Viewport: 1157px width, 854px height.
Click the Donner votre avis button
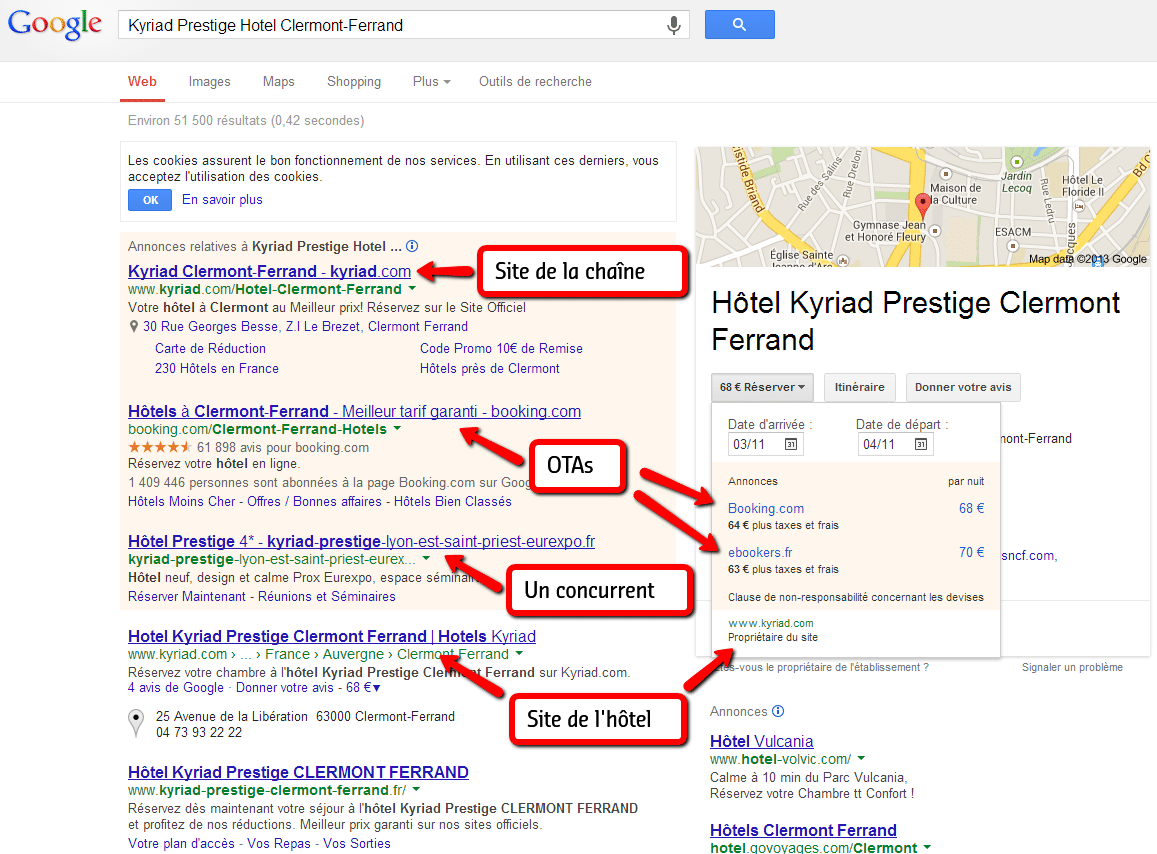click(963, 387)
